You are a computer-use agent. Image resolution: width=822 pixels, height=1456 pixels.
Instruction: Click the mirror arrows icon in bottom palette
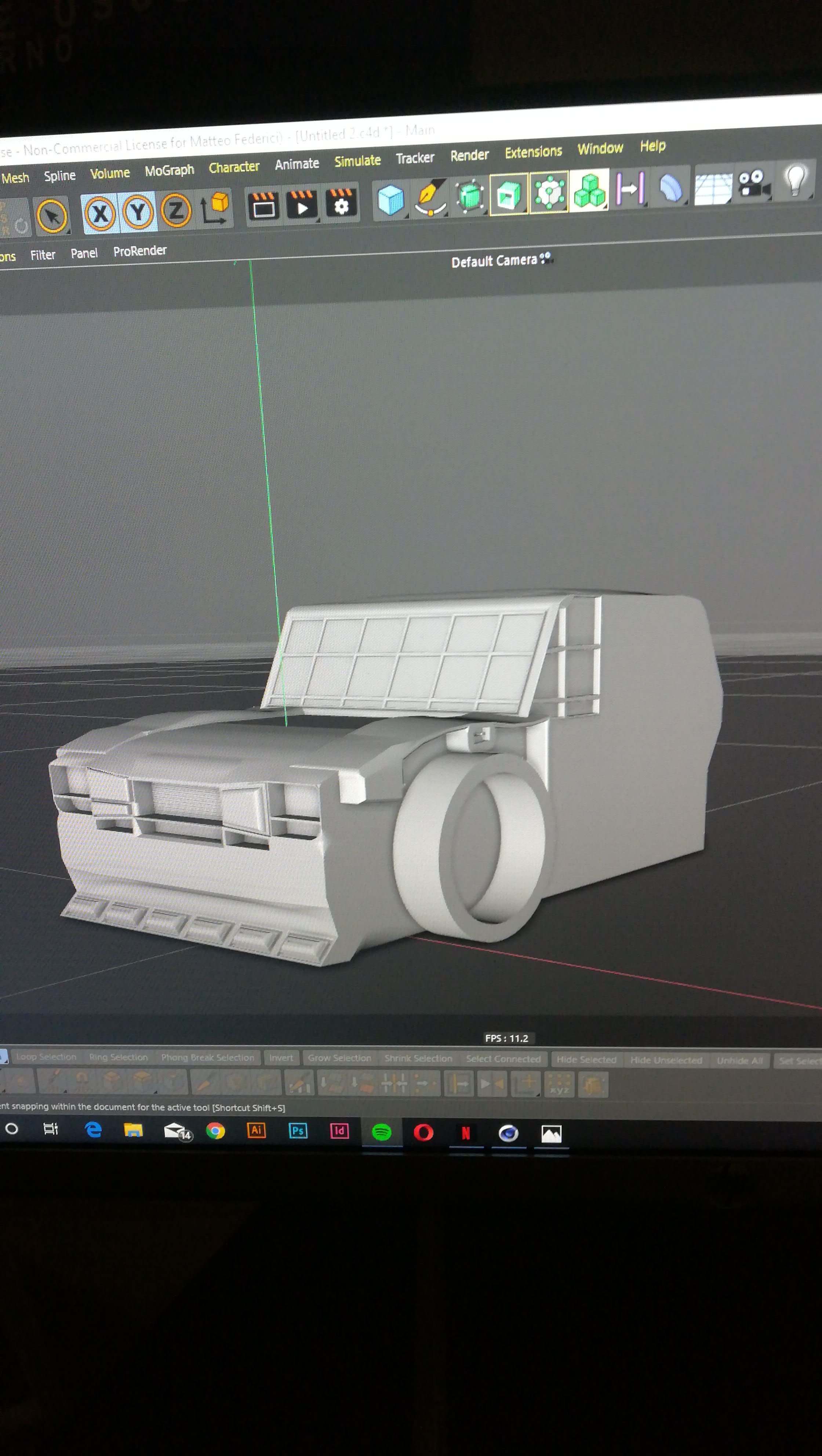492,1084
